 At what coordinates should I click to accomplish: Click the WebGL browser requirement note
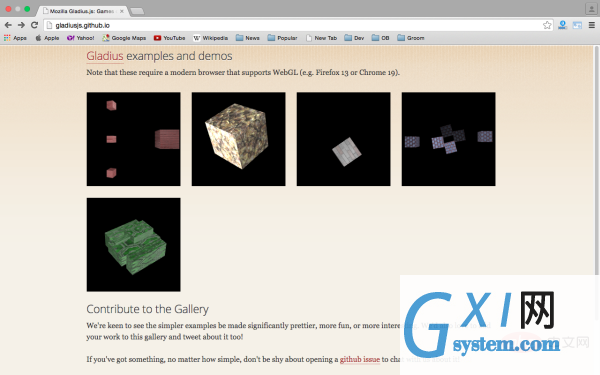pyautogui.click(x=243, y=72)
